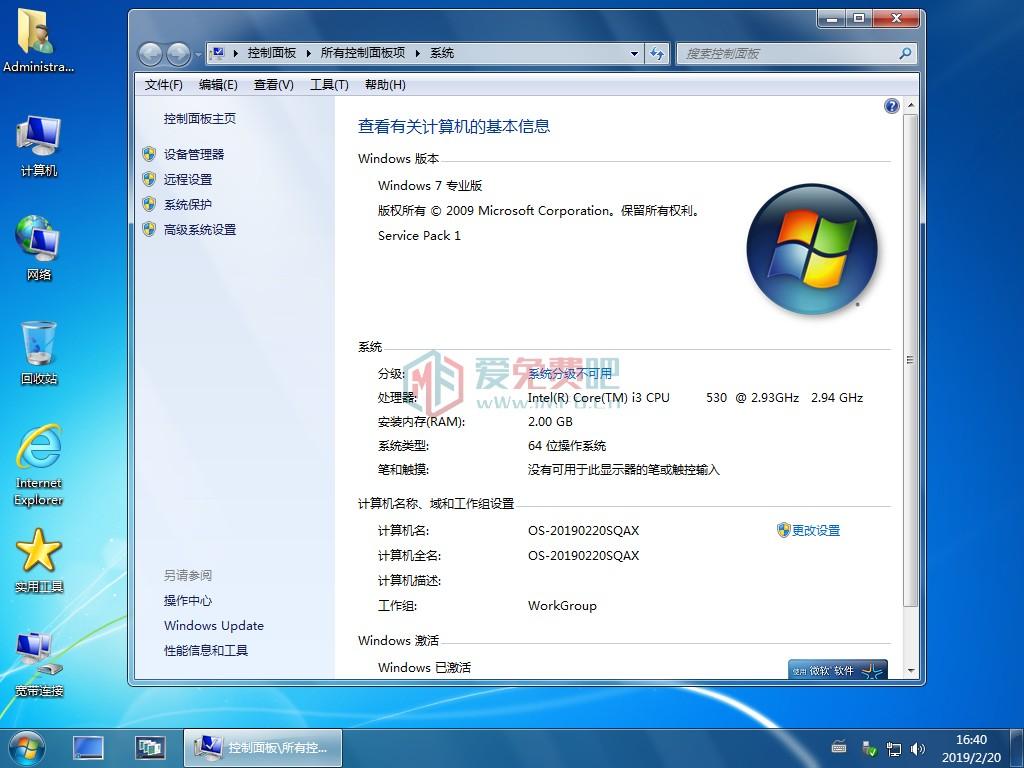Click the 微软软件 genuine badge

coord(838,669)
